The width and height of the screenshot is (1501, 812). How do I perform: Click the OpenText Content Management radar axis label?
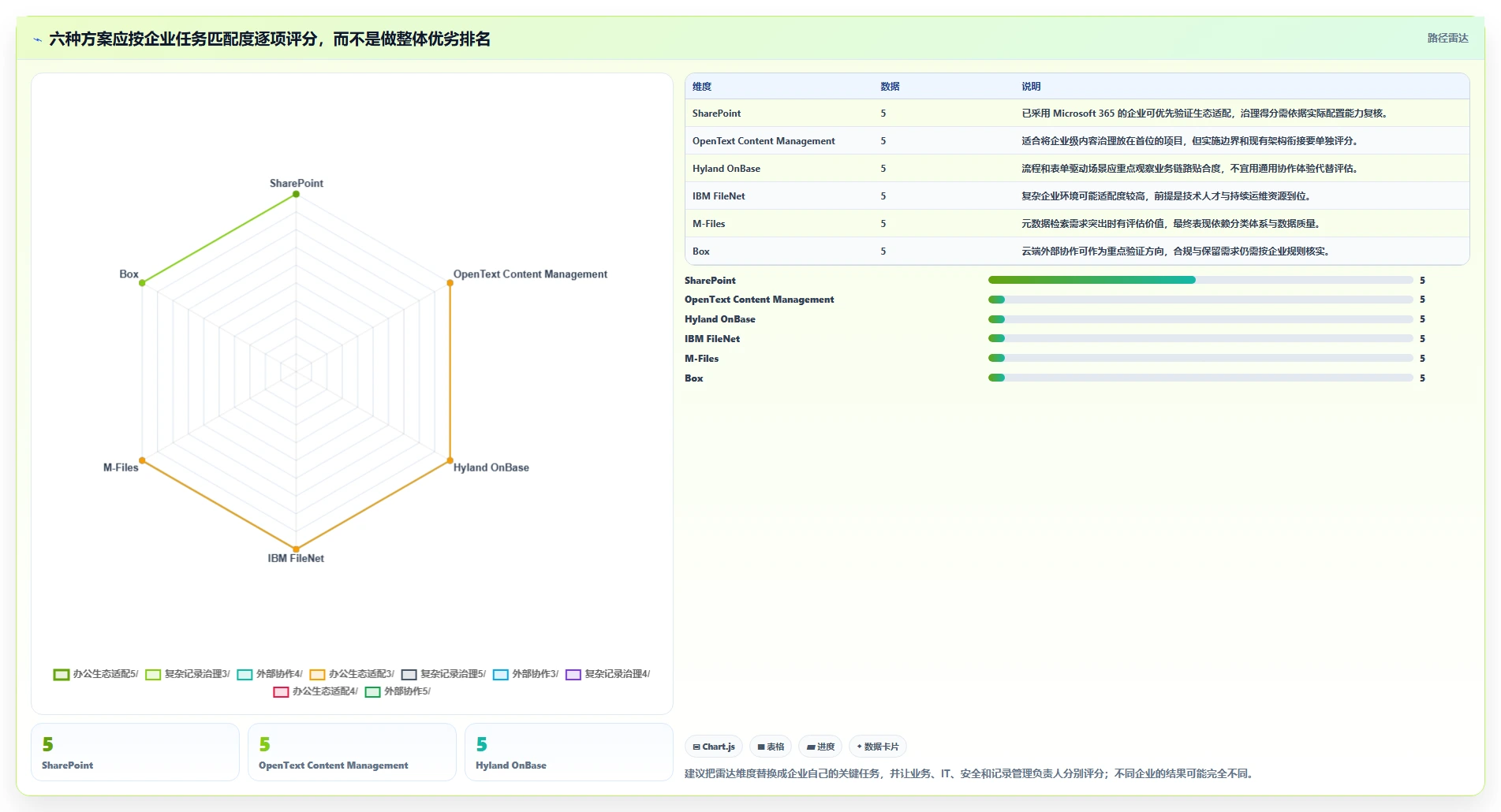[530, 274]
